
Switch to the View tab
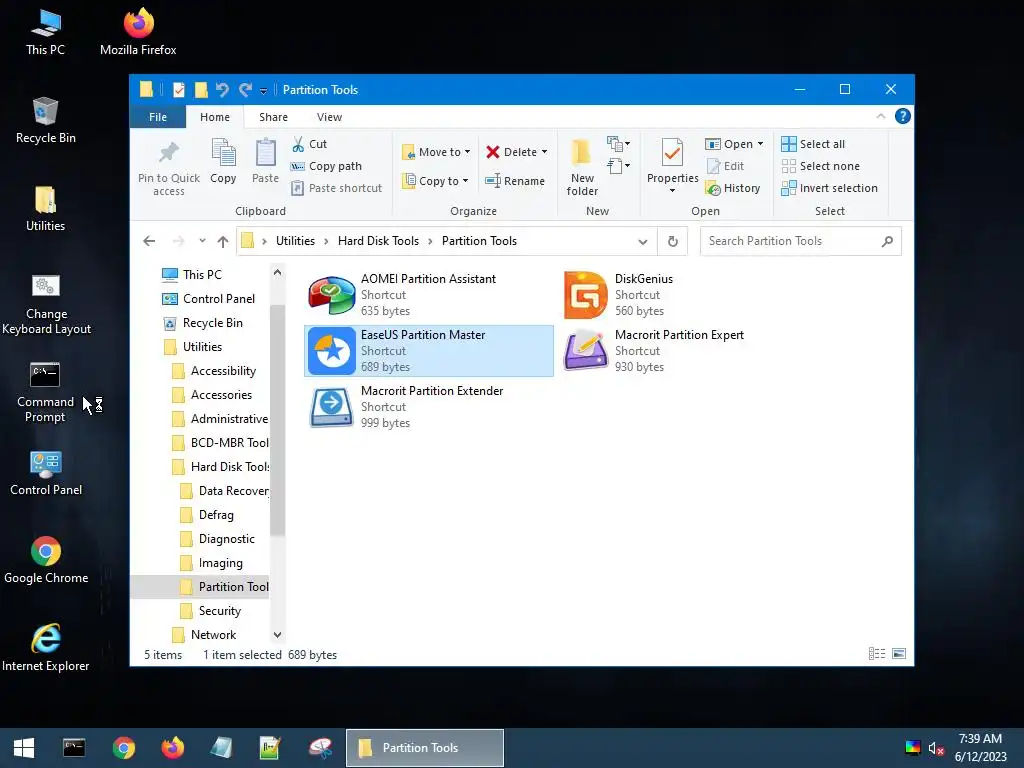329,117
